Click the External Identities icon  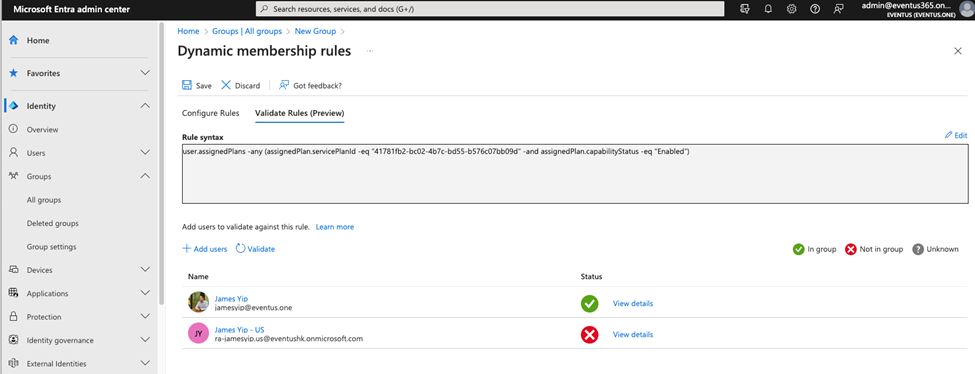tap(14, 363)
